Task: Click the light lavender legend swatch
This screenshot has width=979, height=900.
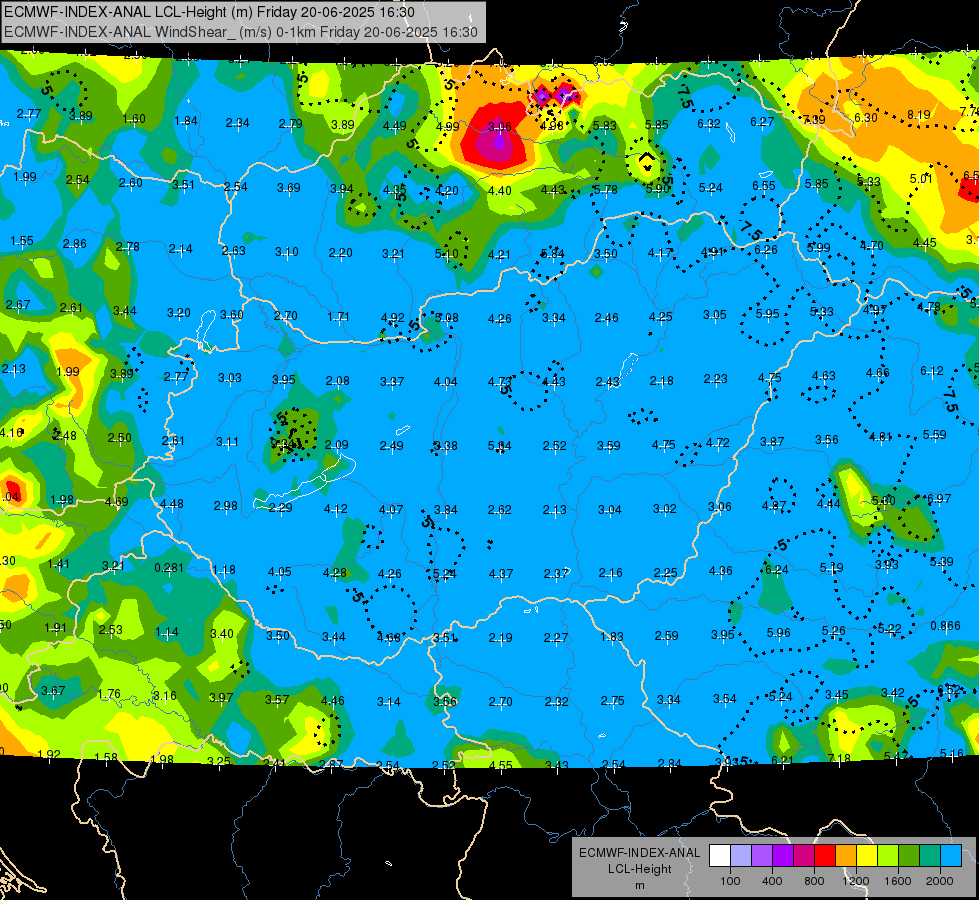Action: (741, 856)
